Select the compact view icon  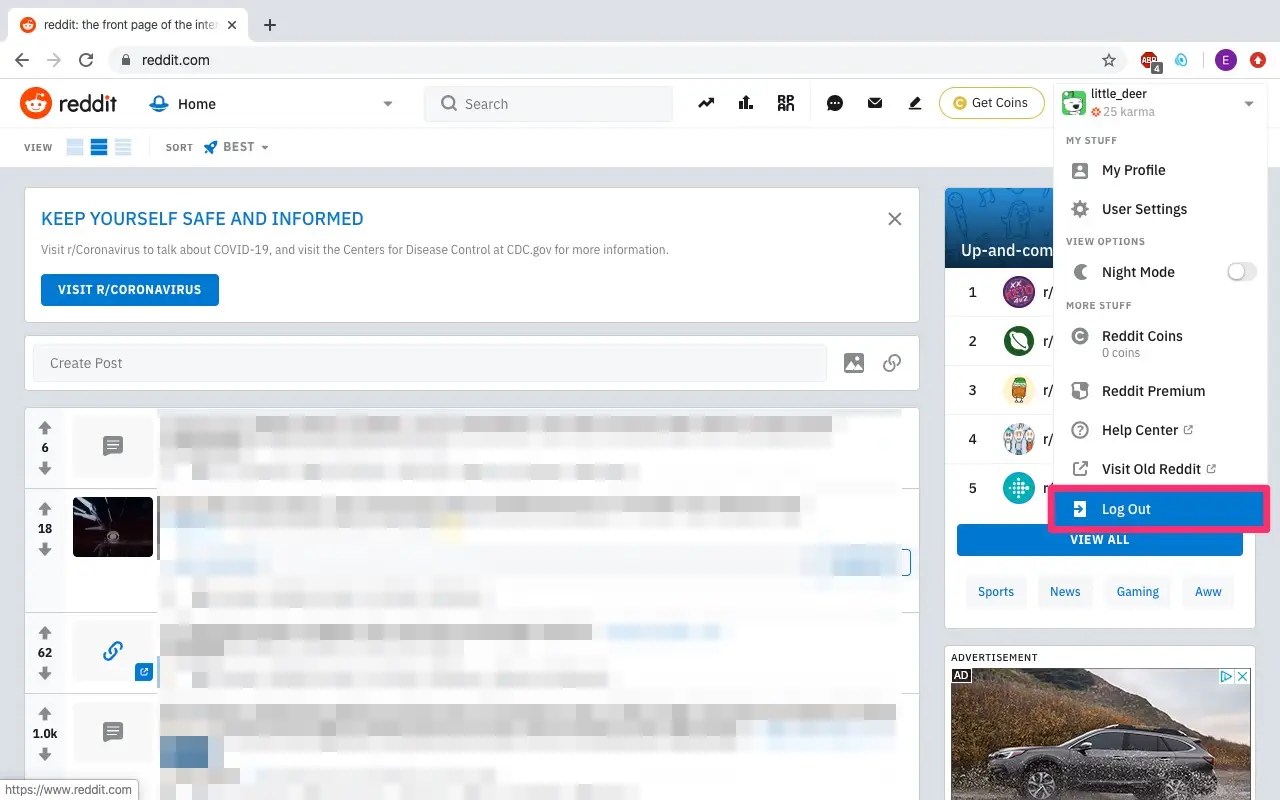123,147
